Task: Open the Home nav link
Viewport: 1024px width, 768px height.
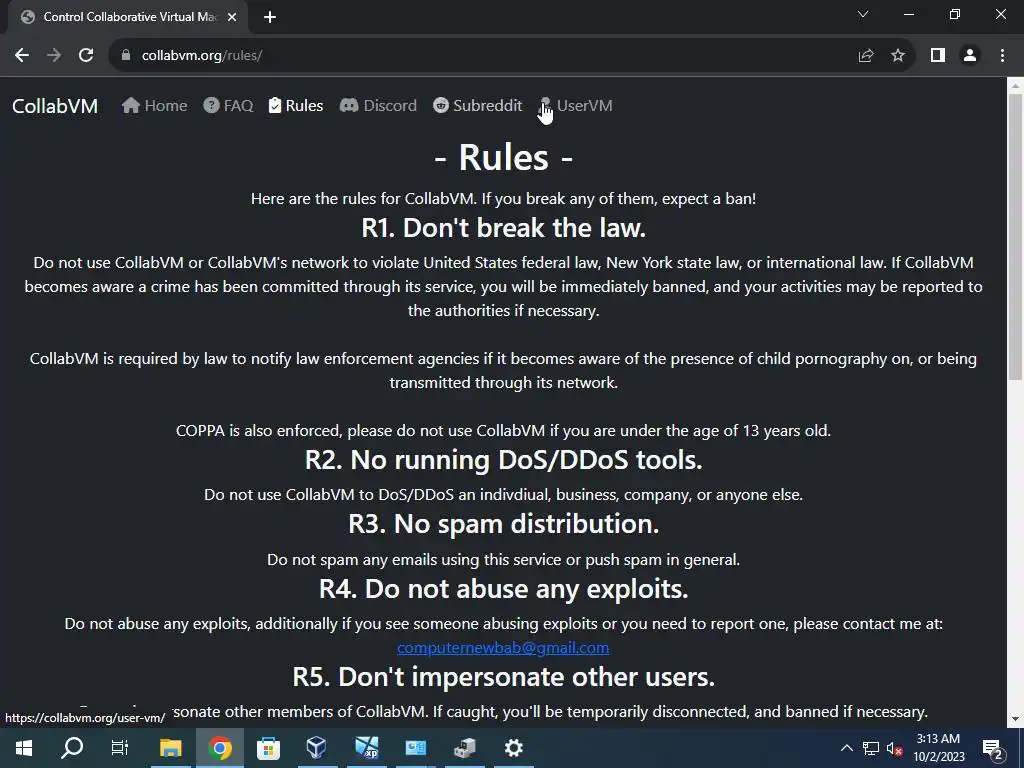Action: [154, 106]
